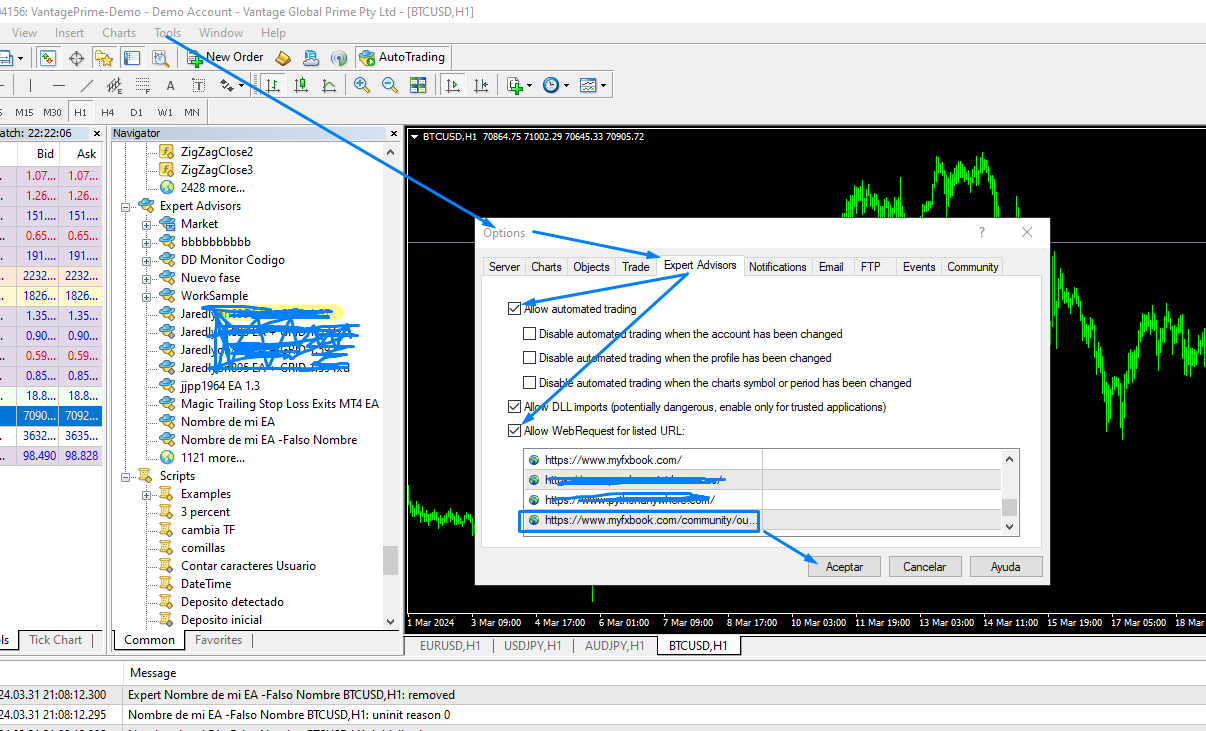1206x731 pixels.
Task: Toggle Allow DLL imports checkbox
Action: click(515, 407)
